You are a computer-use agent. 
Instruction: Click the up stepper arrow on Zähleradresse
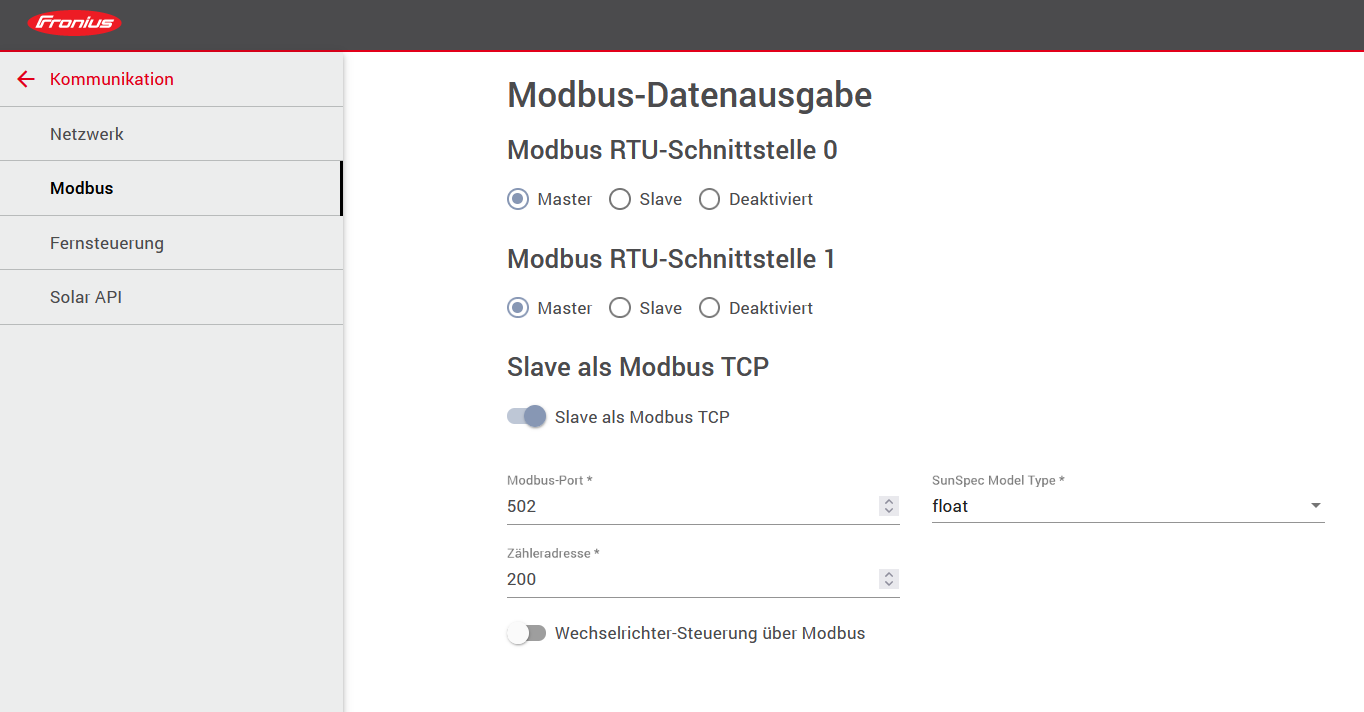(888, 574)
